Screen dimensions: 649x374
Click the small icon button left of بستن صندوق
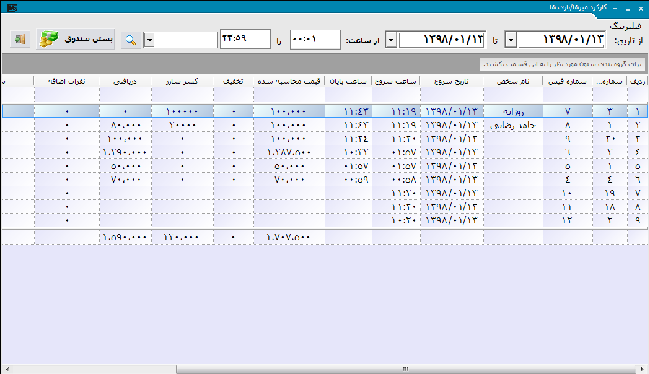20,39
